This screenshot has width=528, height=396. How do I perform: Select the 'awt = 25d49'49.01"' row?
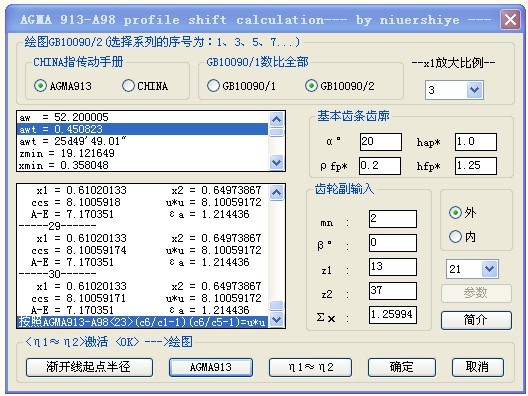tap(143, 141)
